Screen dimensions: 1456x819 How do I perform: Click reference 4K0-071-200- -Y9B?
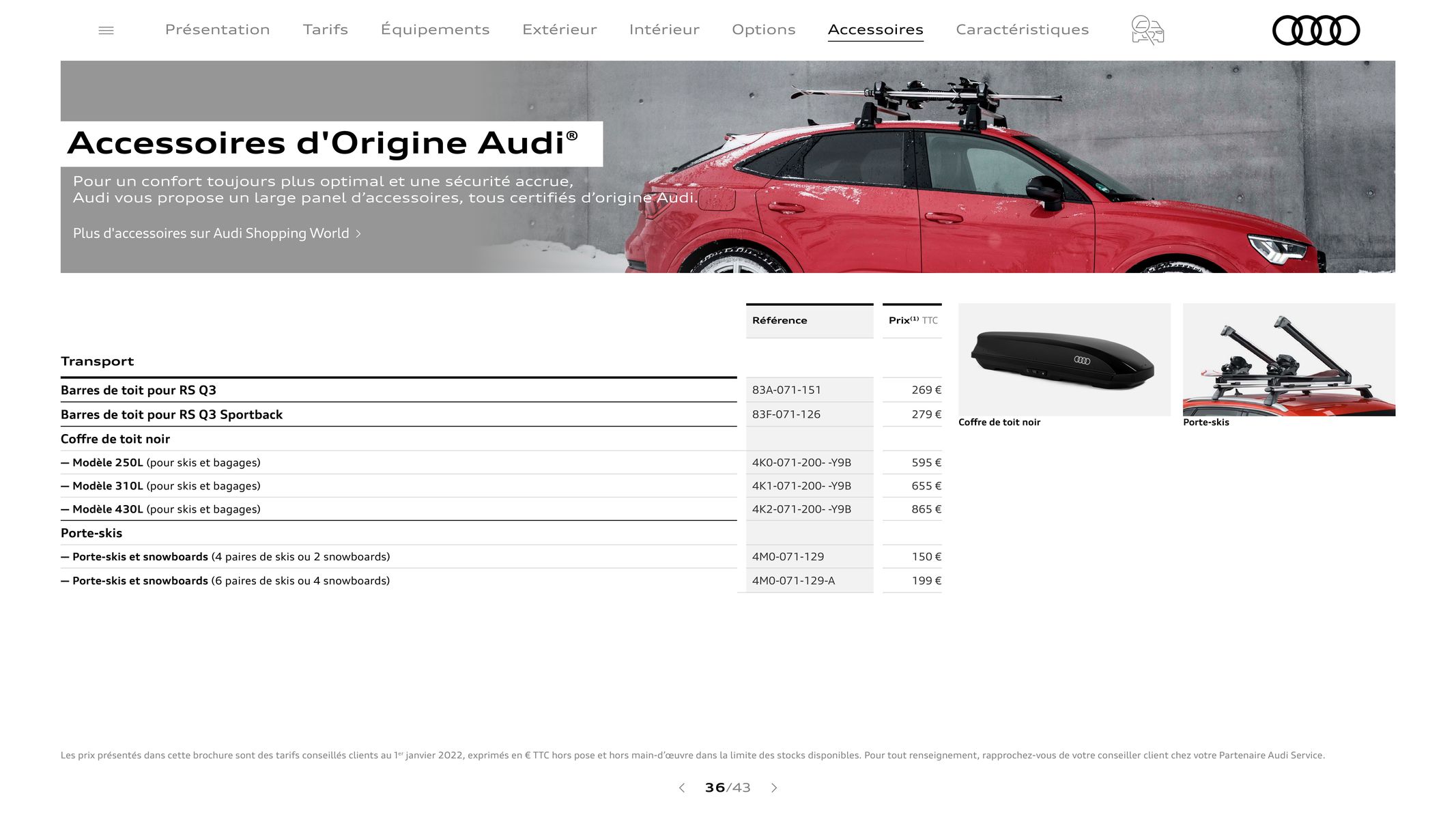tap(801, 463)
